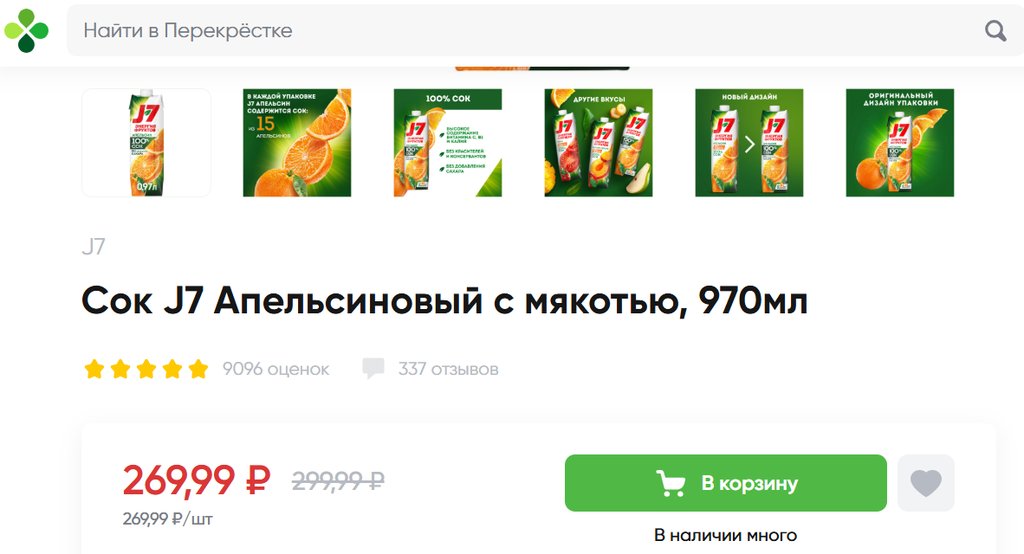This screenshot has height=554, width=1024.
Task: Toggle the heart favorite button
Action: click(926, 483)
